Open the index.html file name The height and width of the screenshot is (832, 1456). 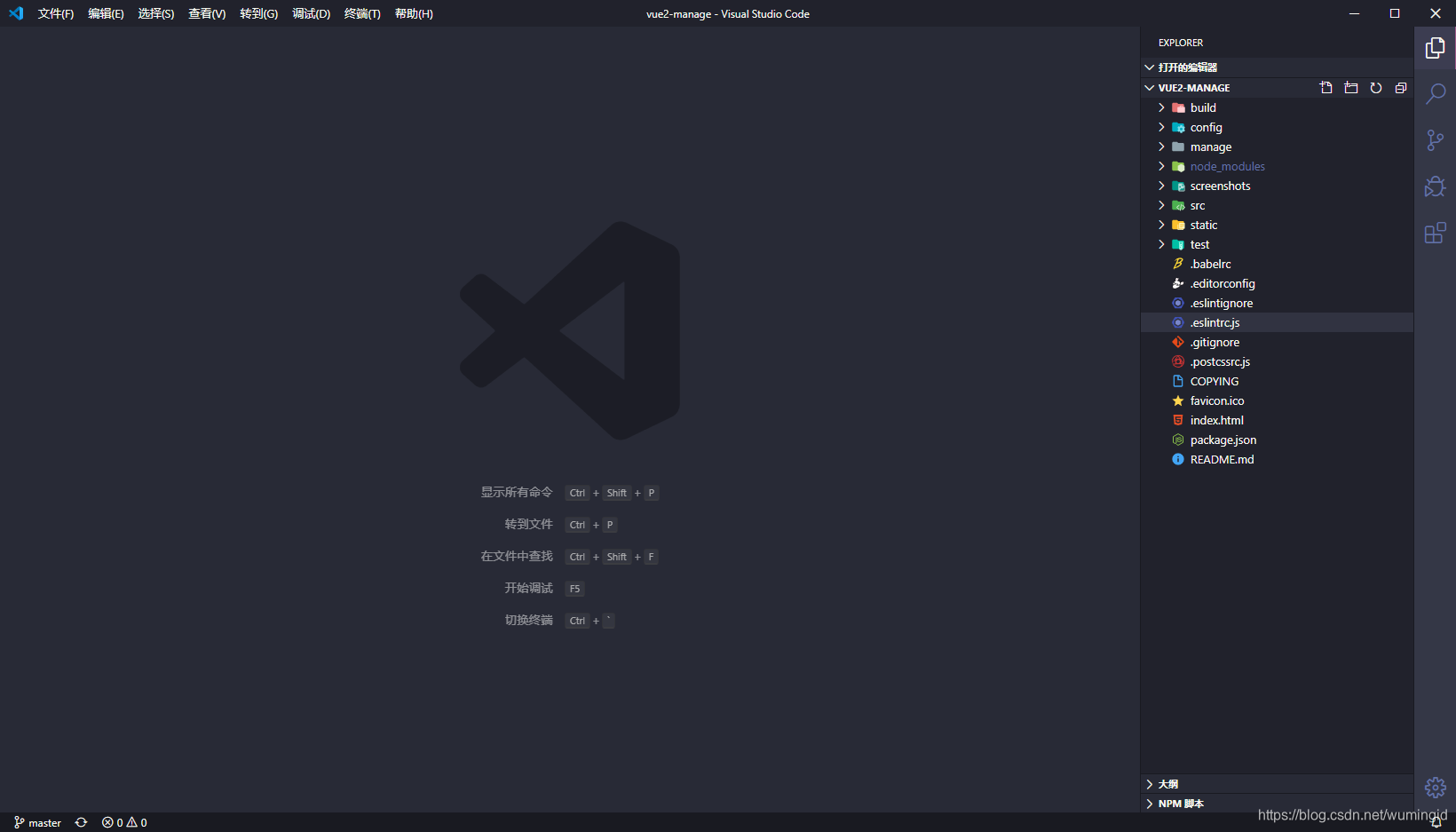1217,420
